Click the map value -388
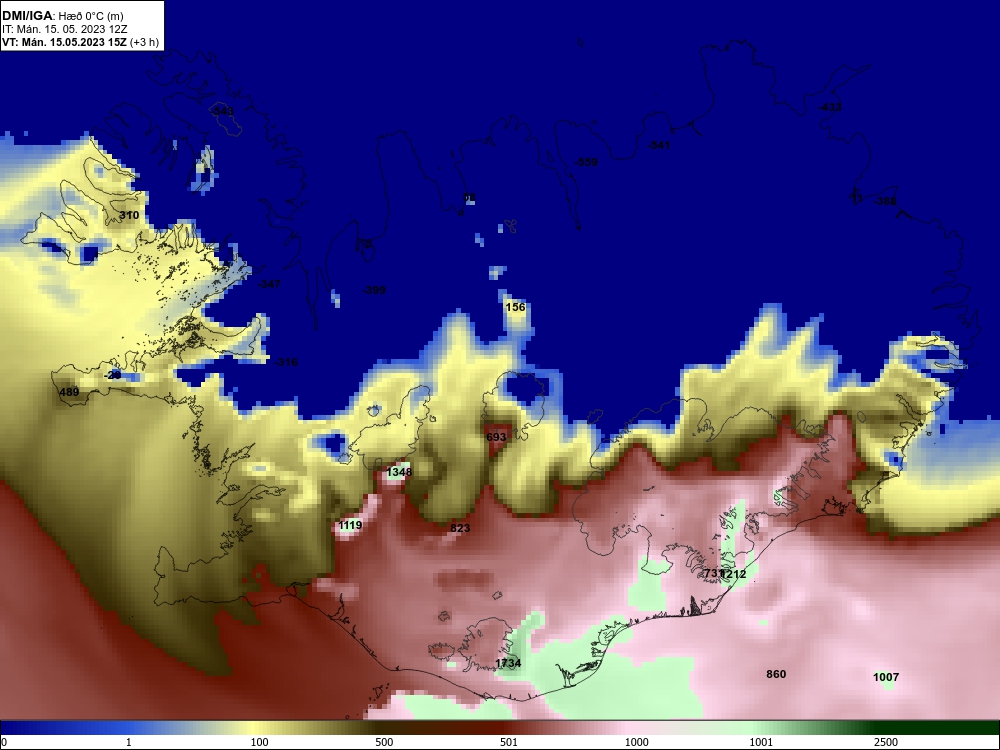Image resolution: width=1000 pixels, height=750 pixels. (x=885, y=202)
